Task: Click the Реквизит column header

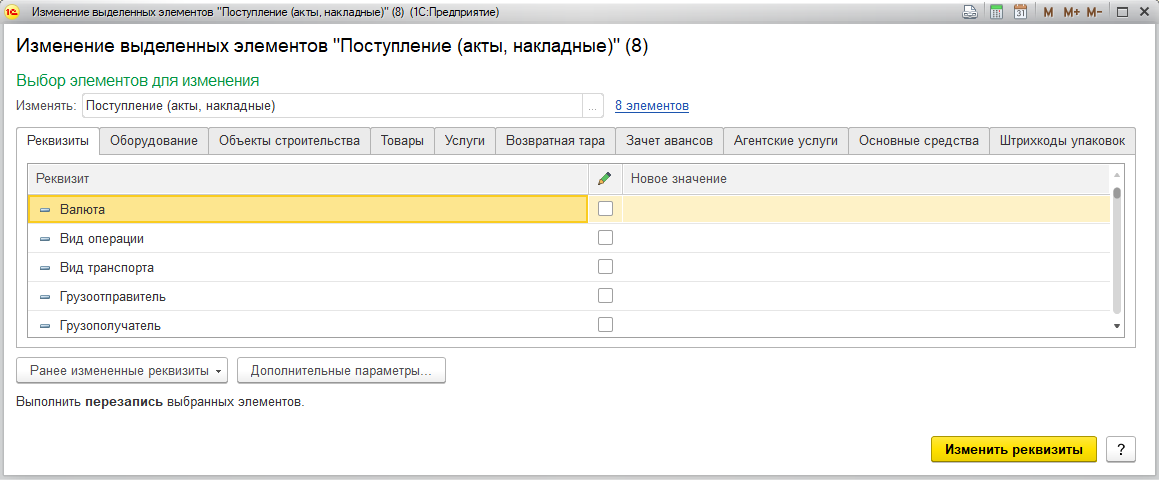Action: 307,178
